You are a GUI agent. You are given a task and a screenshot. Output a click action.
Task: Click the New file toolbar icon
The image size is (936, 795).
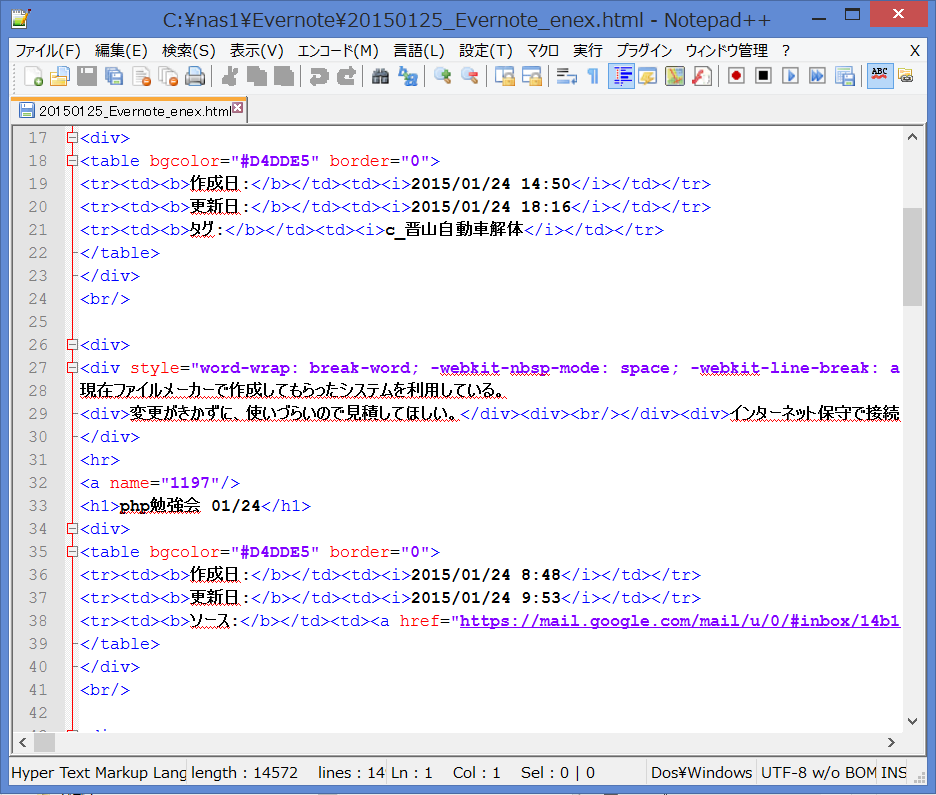33,76
